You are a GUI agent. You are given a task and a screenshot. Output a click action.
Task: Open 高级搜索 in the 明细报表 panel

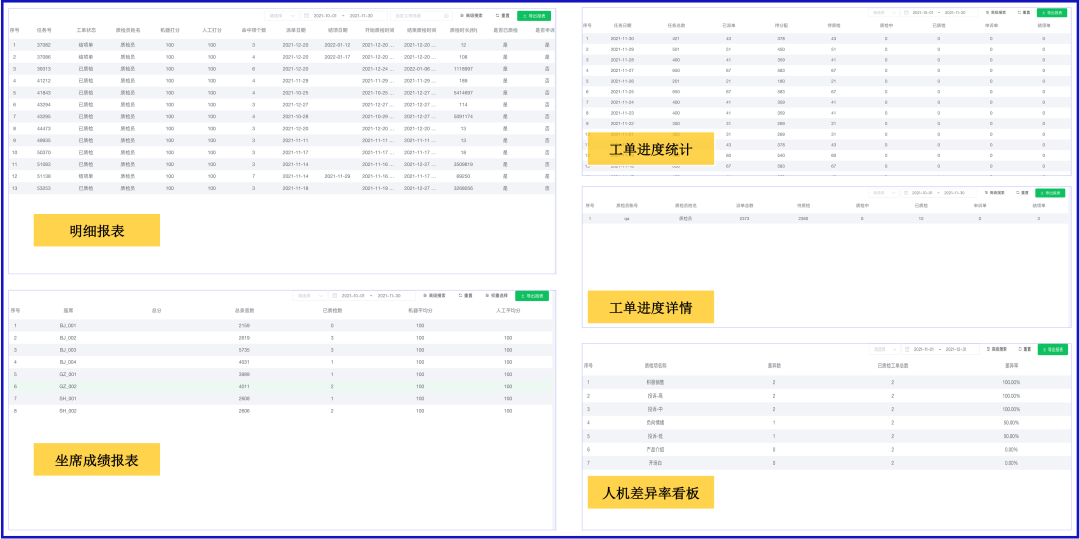(472, 15)
